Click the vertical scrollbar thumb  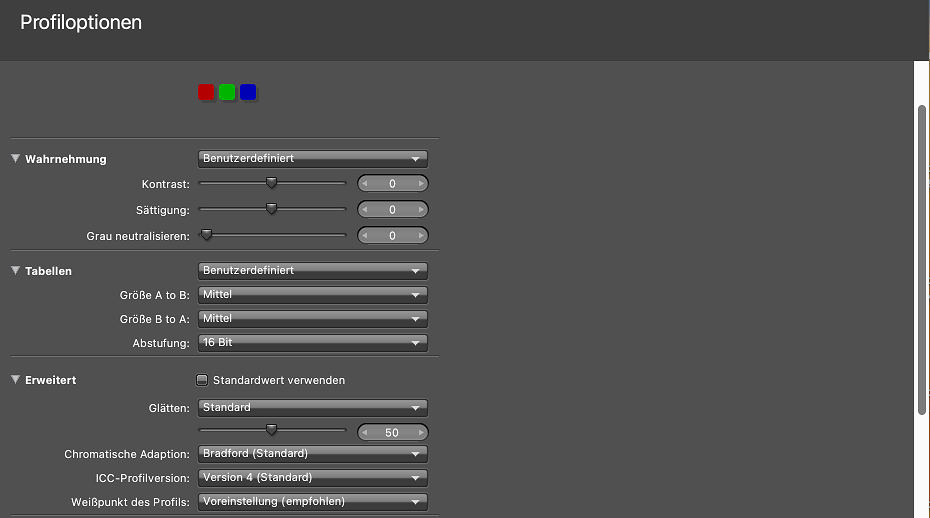tap(922, 260)
